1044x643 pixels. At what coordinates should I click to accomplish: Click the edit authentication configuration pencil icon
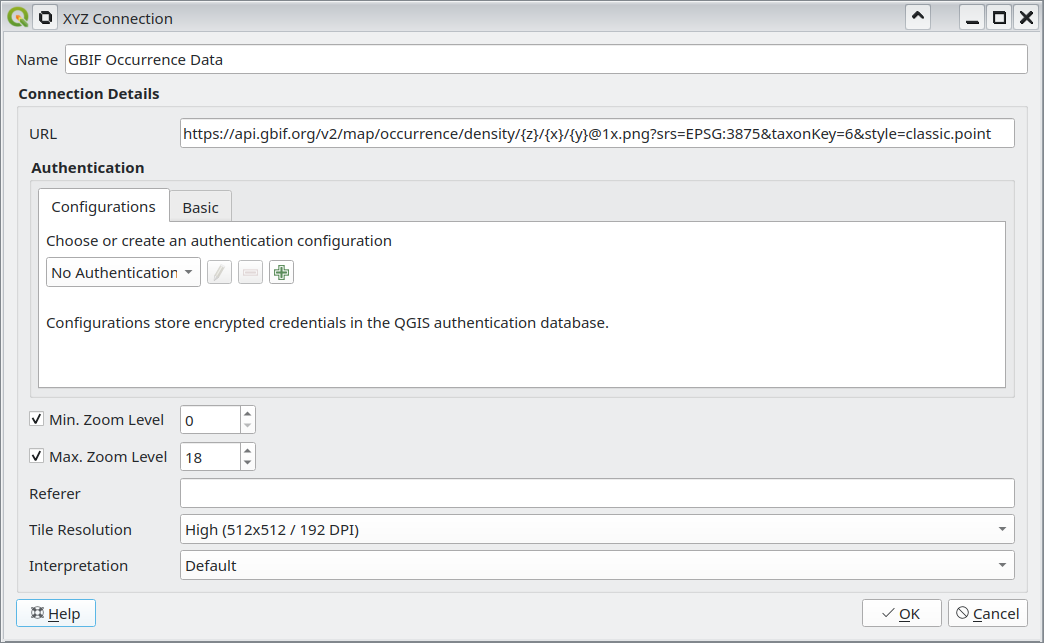219,272
